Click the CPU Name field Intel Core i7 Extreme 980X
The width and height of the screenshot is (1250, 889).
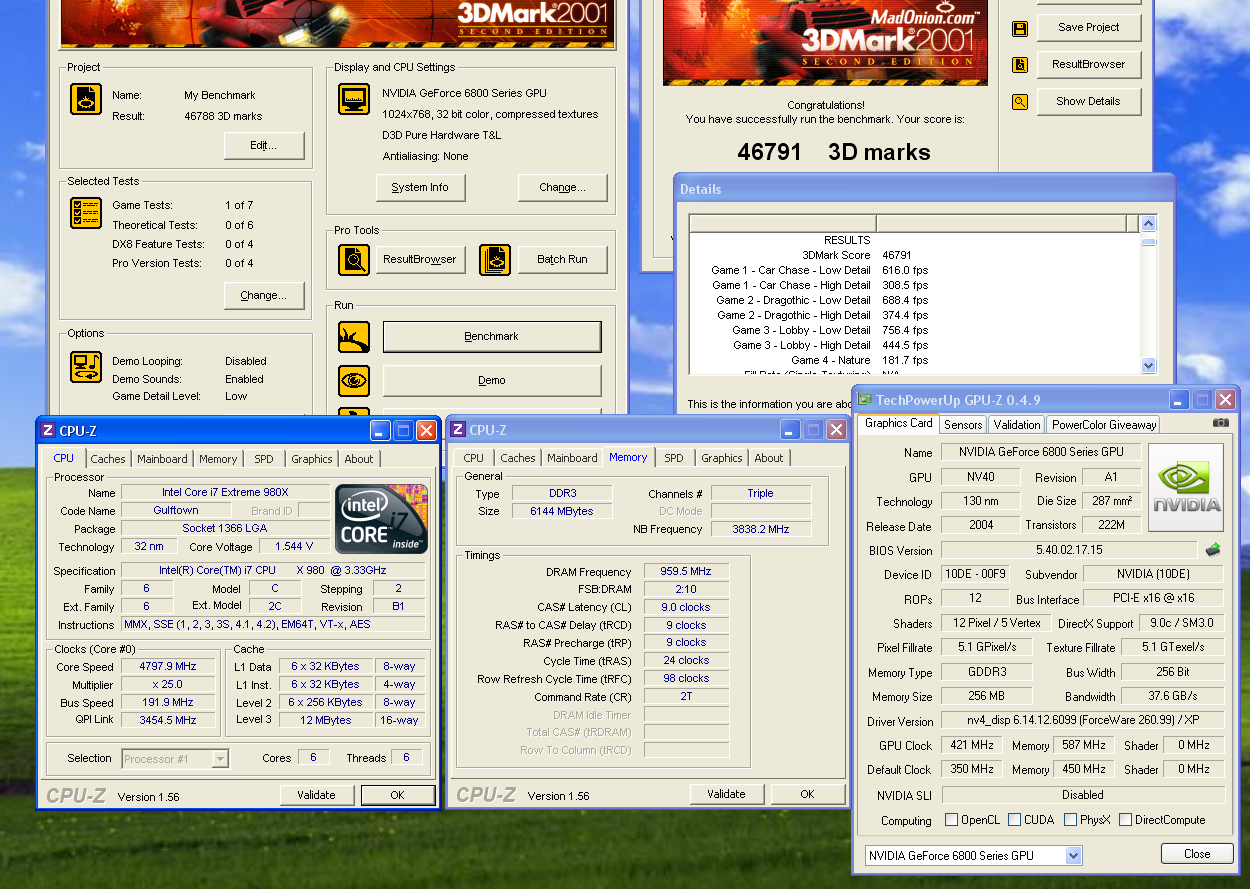pos(225,492)
